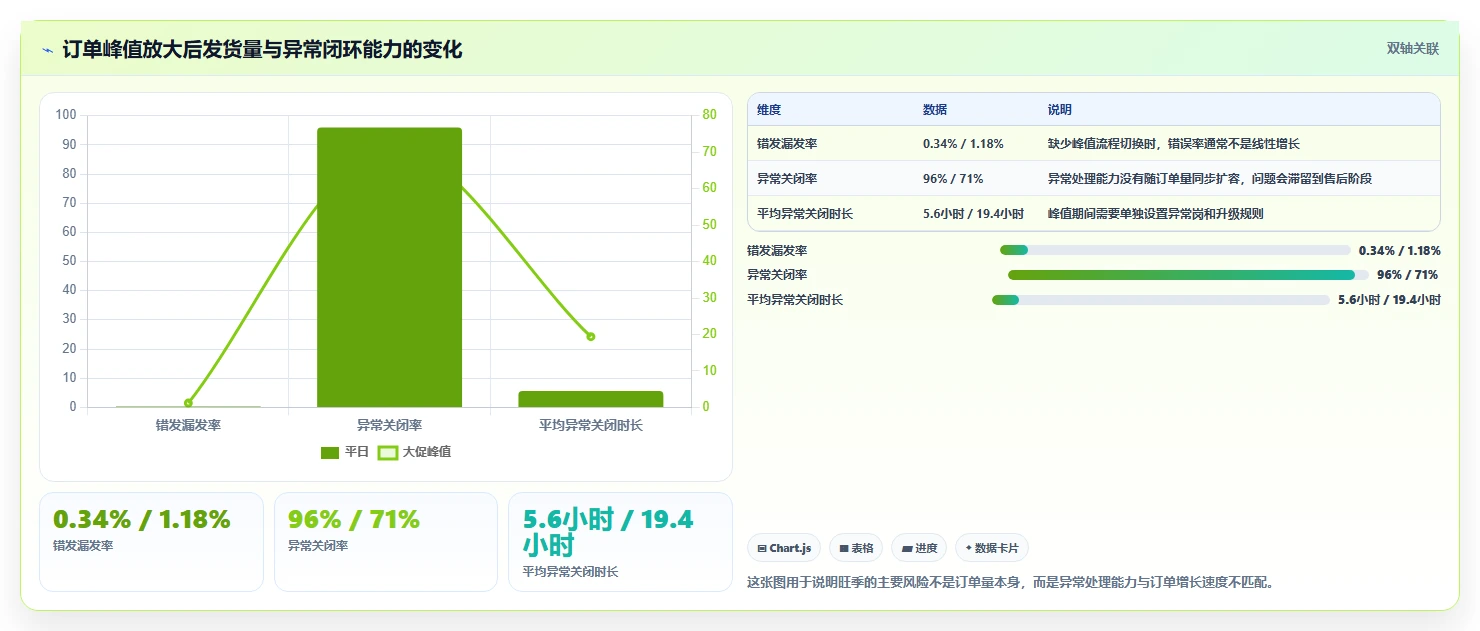Viewport: 1480px width, 631px height.
Task: Click x-axis label 异常关闭率
Action: pos(389,425)
